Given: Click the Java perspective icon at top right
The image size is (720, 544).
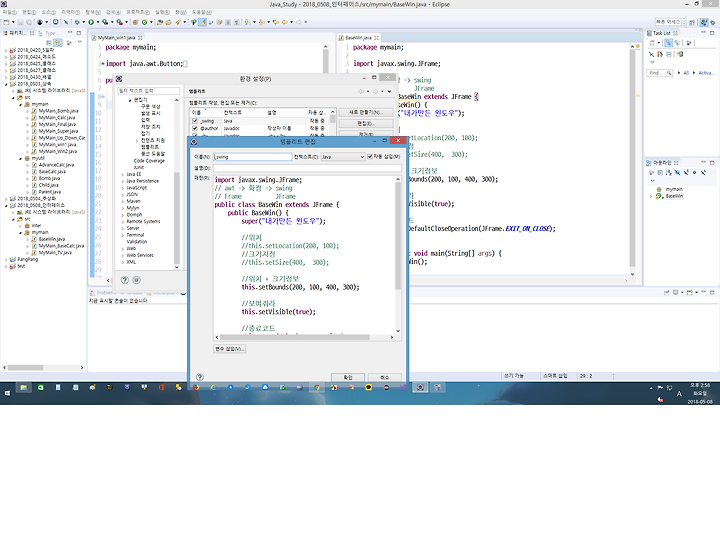Looking at the screenshot, I should tap(704, 22).
